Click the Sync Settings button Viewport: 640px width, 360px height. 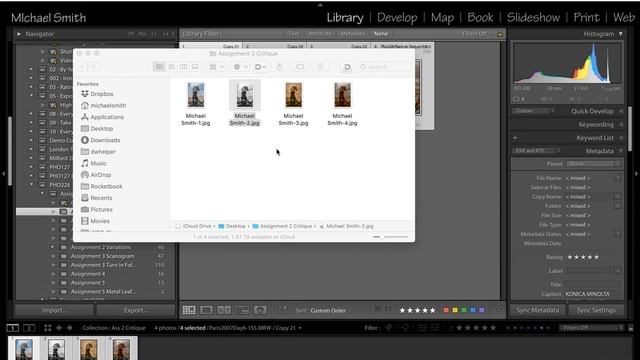596,310
